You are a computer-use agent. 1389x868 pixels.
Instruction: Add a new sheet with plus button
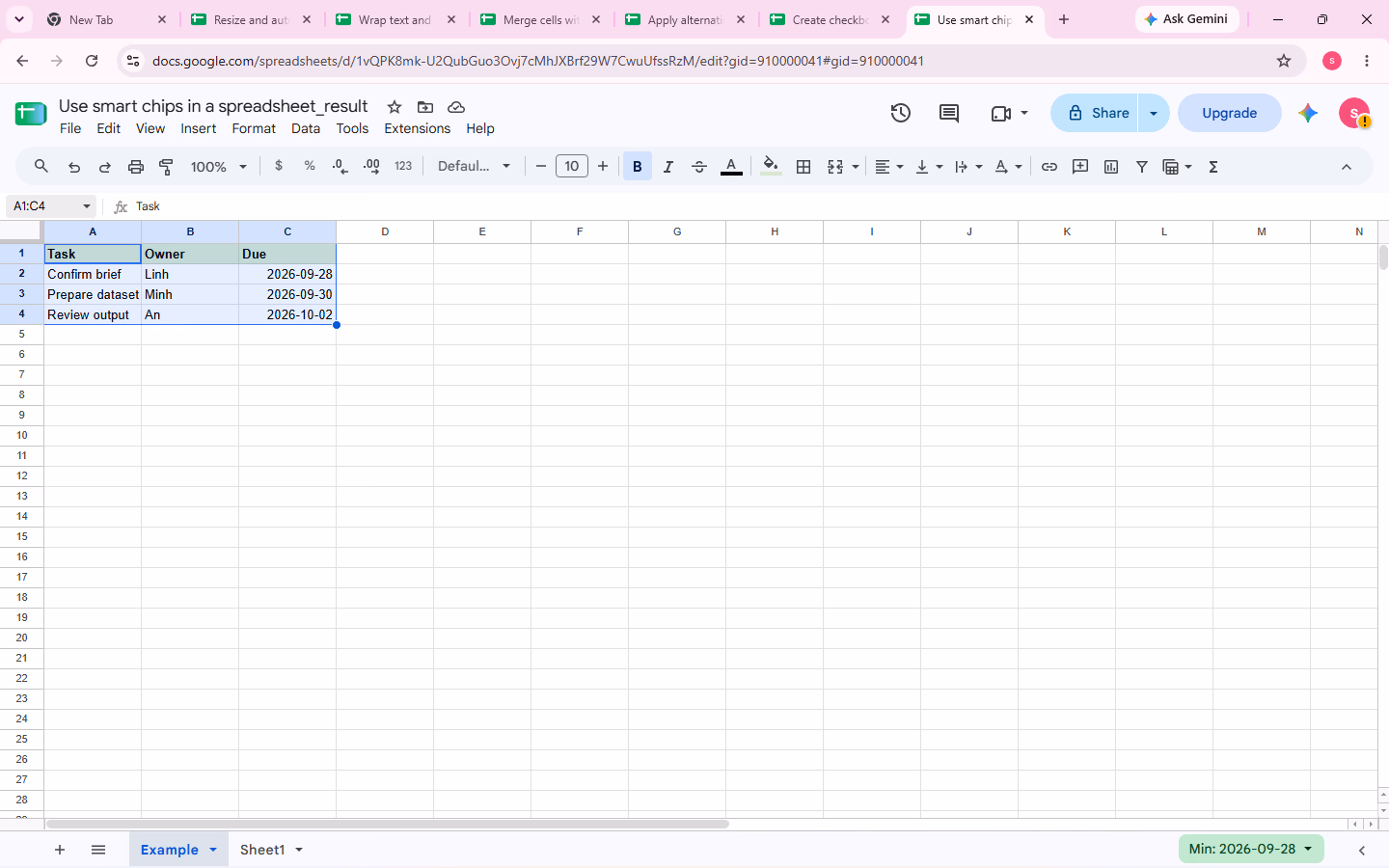[x=60, y=850]
